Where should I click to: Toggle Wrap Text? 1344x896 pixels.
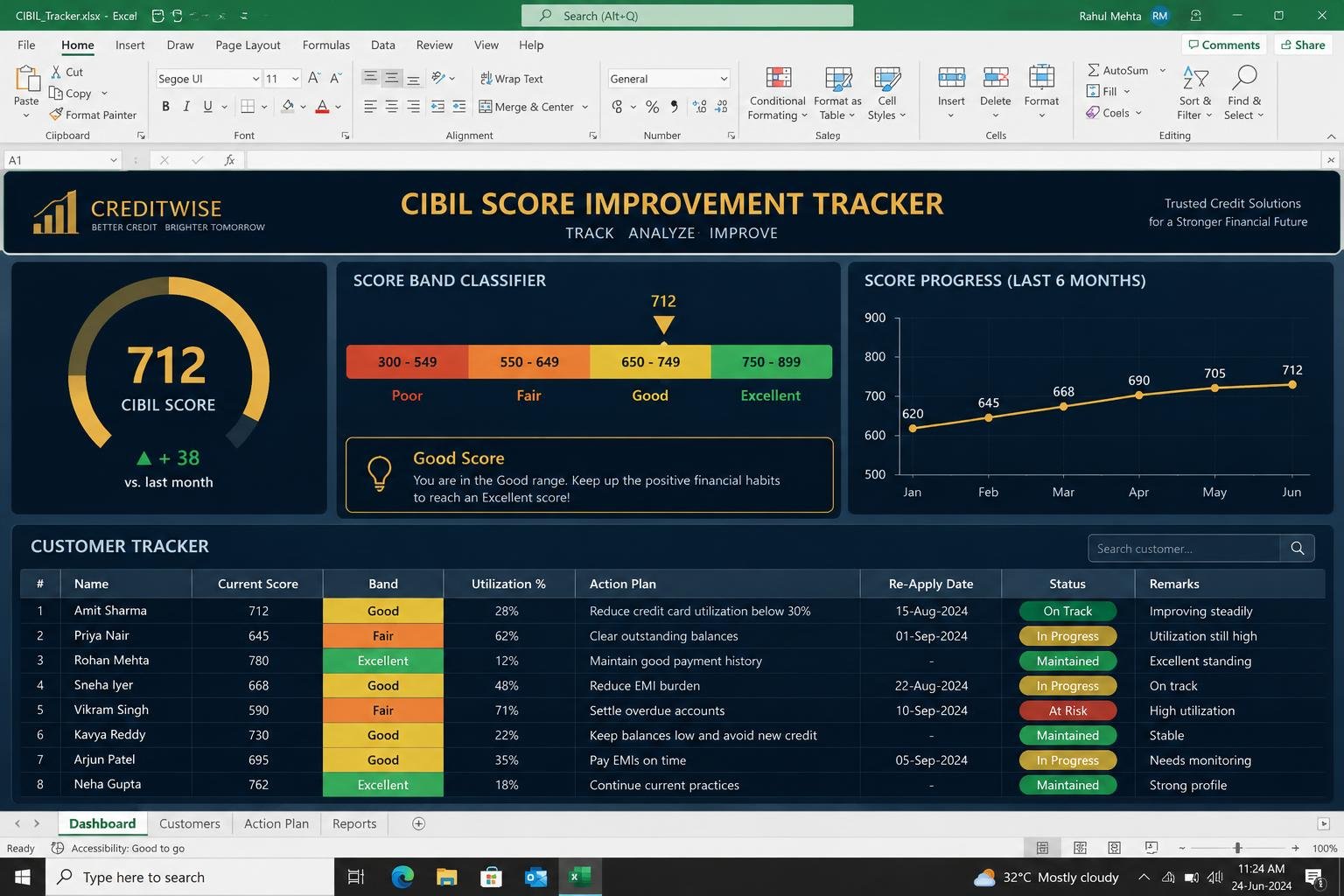tap(512, 79)
